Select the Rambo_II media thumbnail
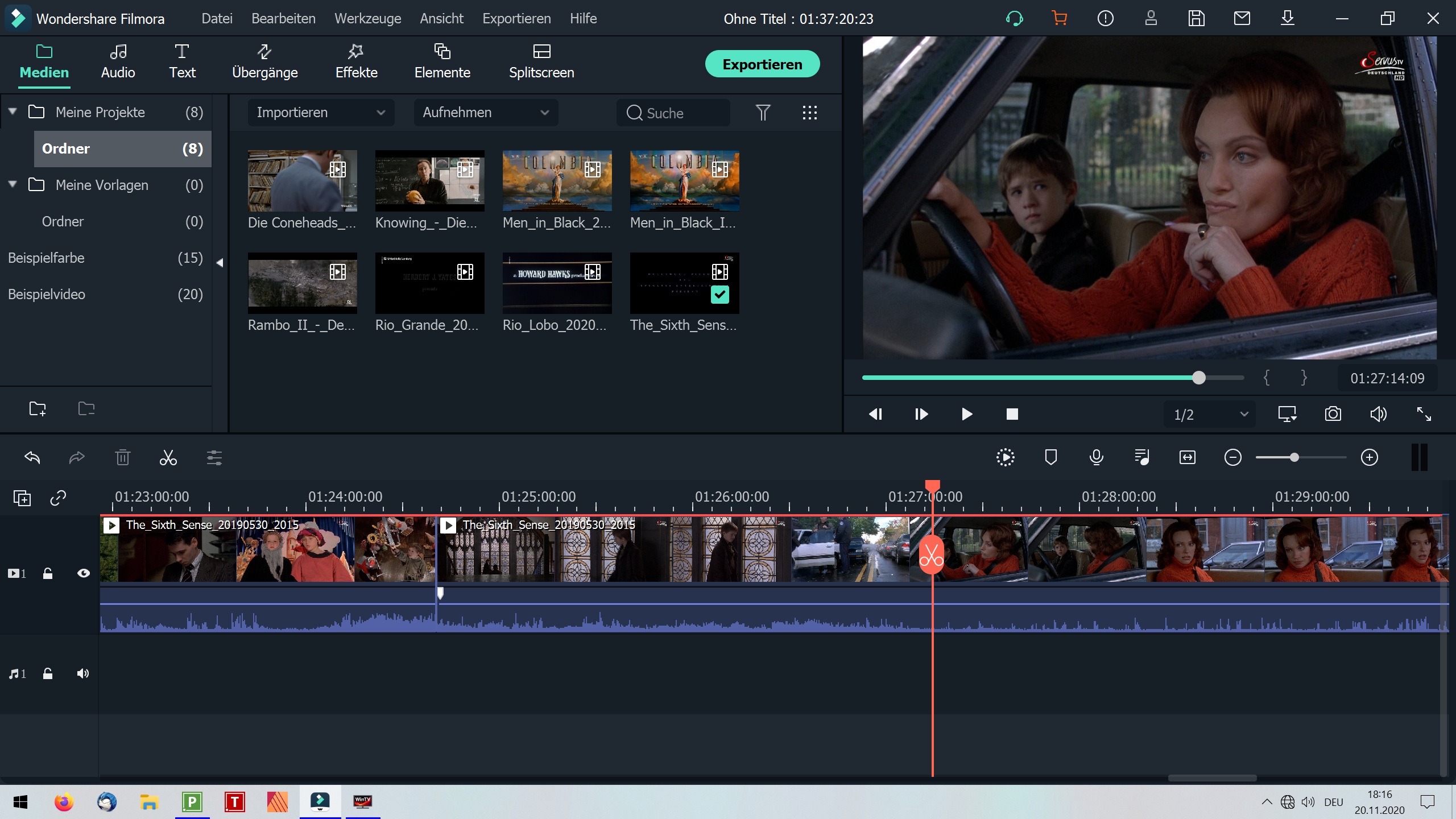 [303, 283]
